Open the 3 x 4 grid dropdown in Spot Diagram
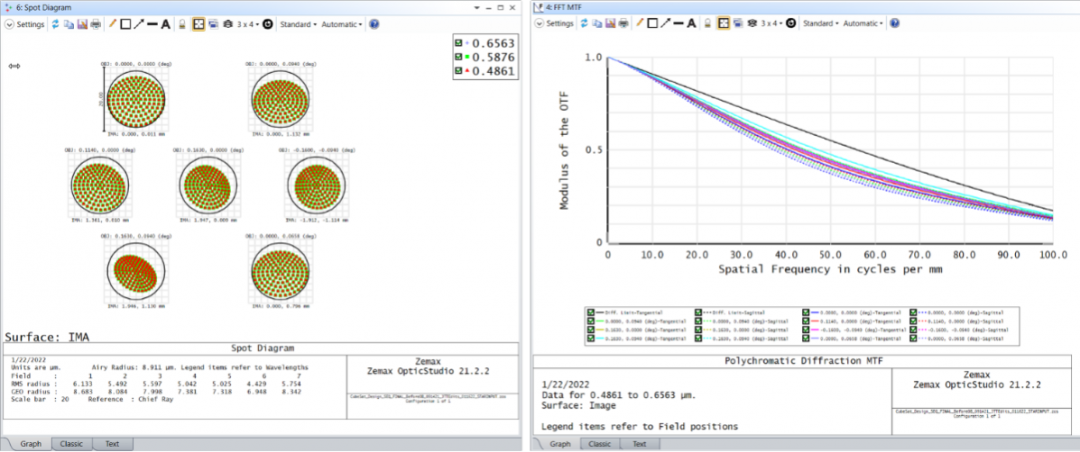The image size is (1080, 452). [x=247, y=23]
